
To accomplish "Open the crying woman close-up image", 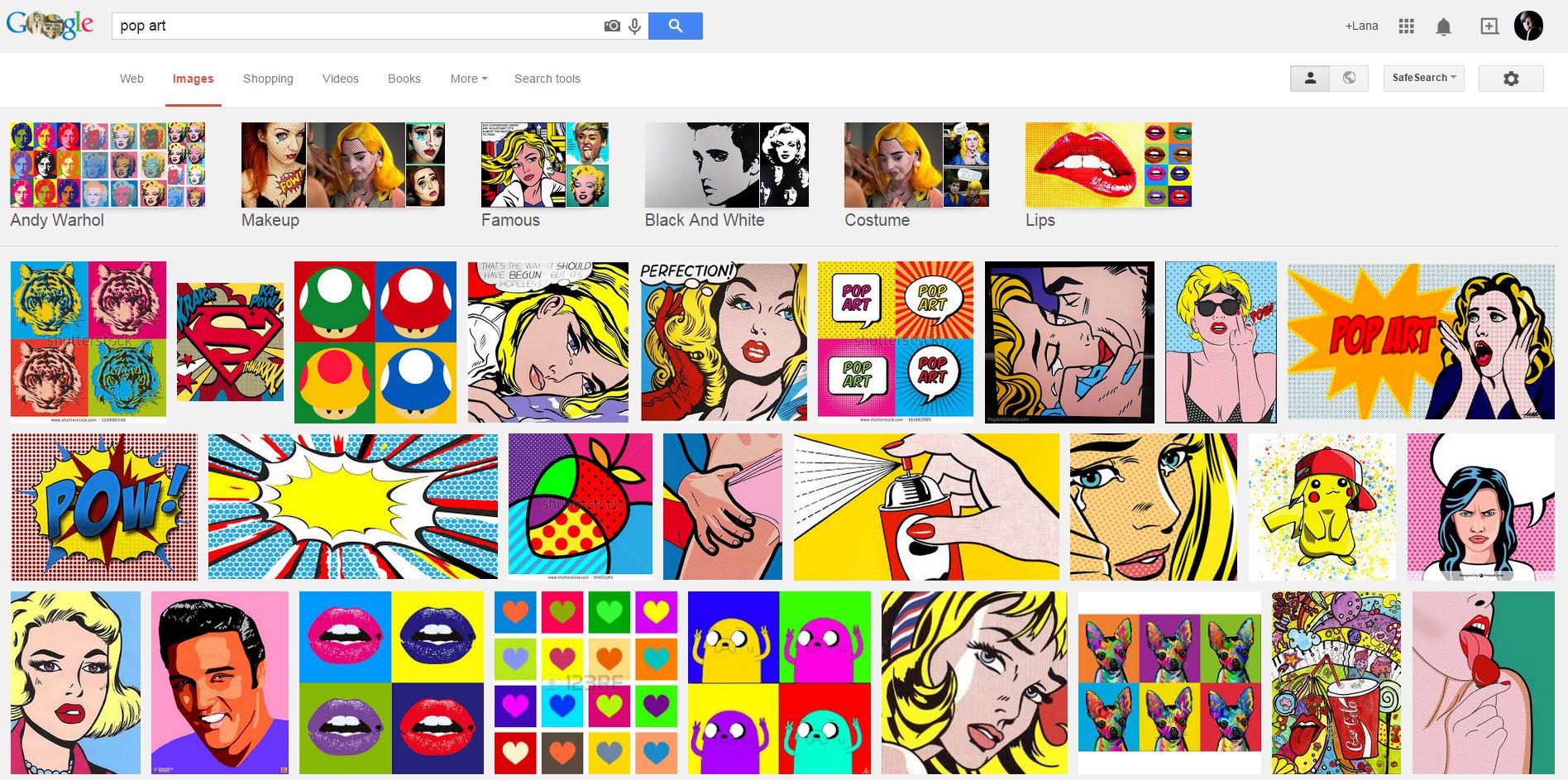I will pyautogui.click(x=1154, y=507).
